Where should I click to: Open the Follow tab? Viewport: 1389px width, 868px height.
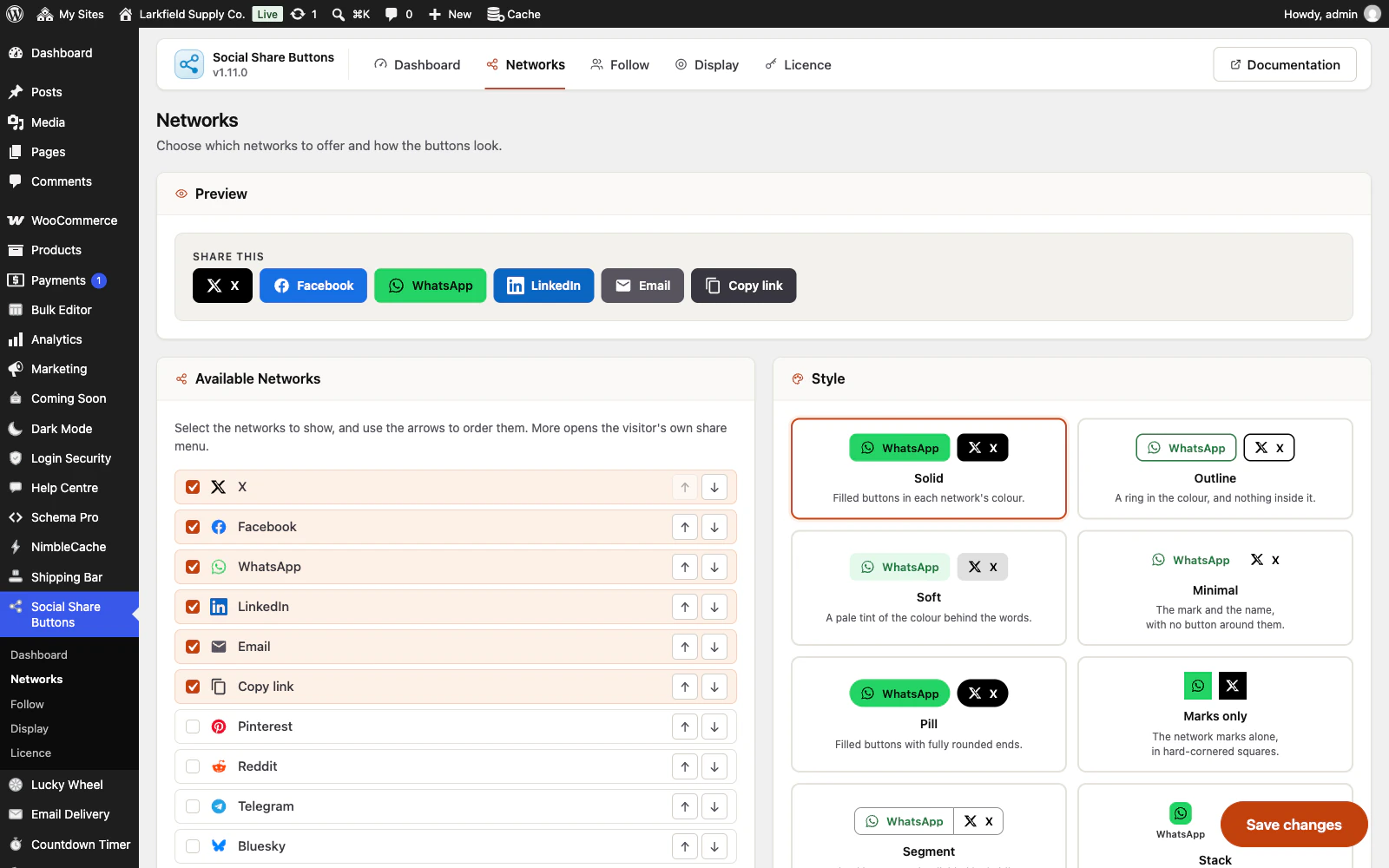point(620,65)
